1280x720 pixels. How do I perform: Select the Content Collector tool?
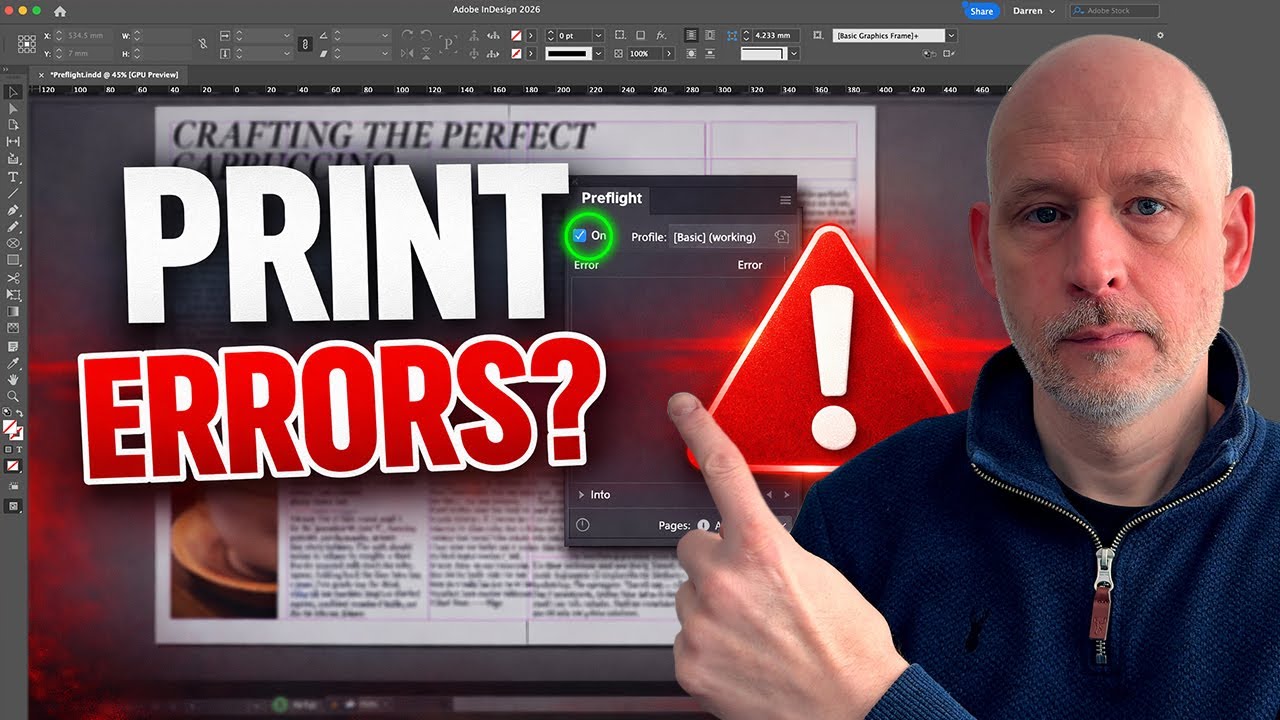[x=13, y=159]
